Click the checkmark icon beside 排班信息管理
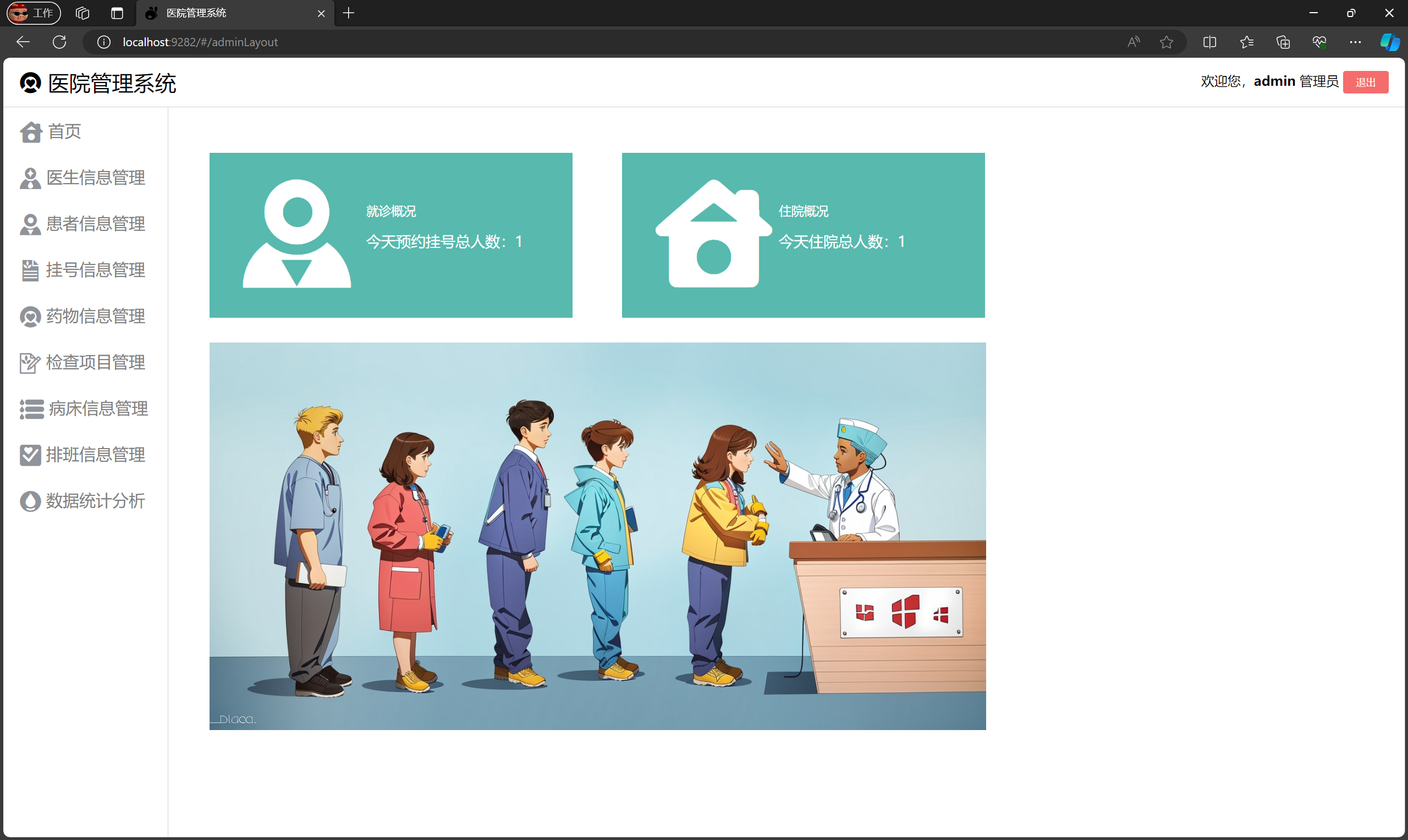This screenshot has width=1408, height=840. (x=30, y=455)
